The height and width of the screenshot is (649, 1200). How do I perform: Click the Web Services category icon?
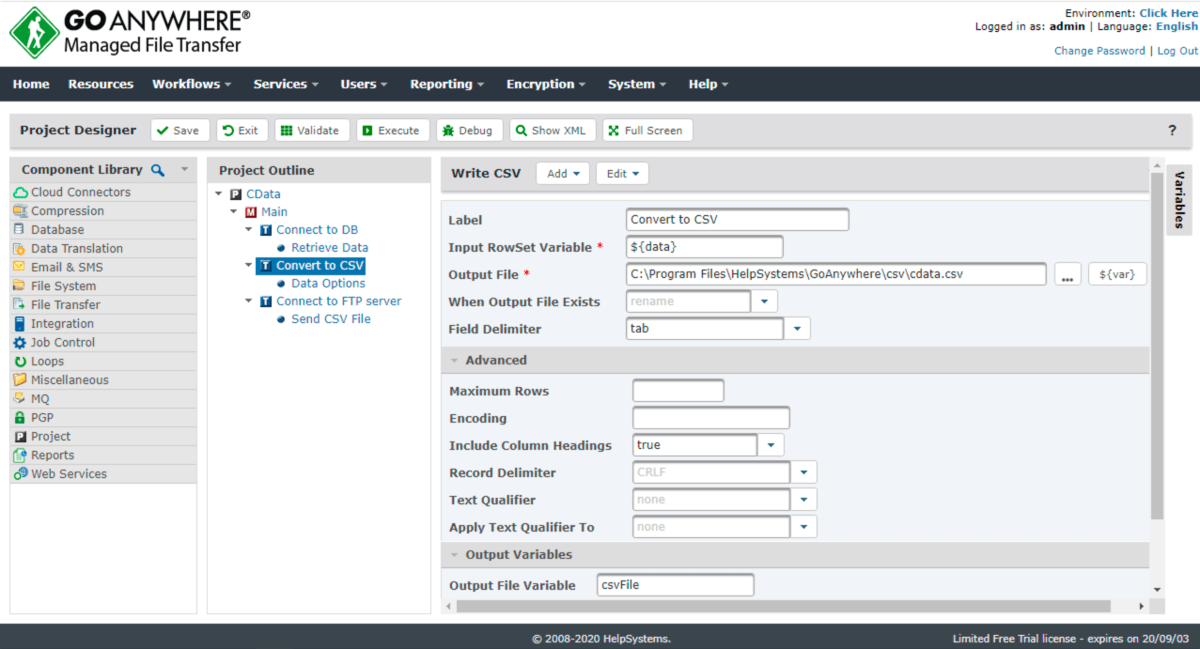(20, 474)
